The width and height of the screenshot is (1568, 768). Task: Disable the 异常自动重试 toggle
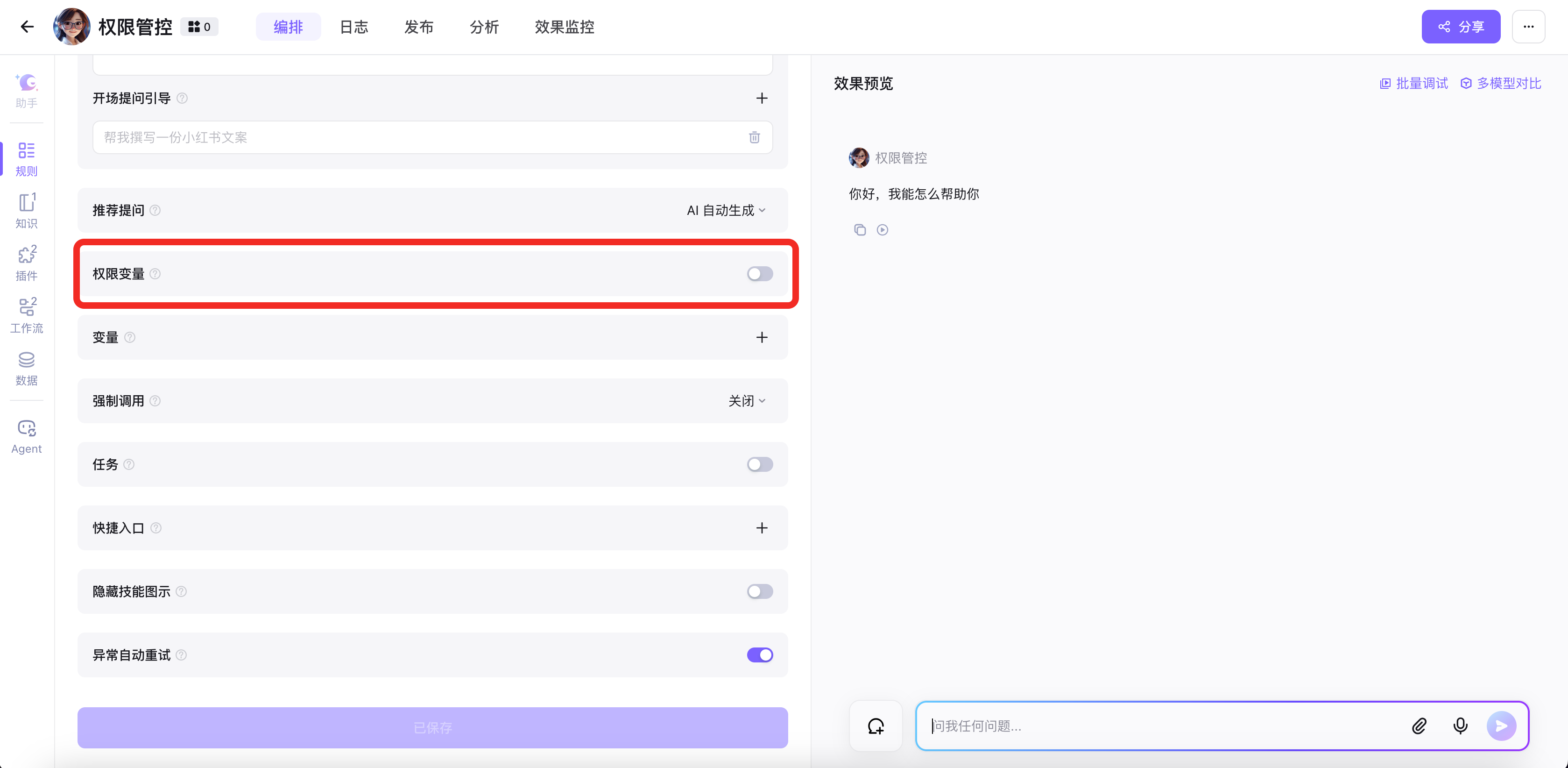click(760, 655)
